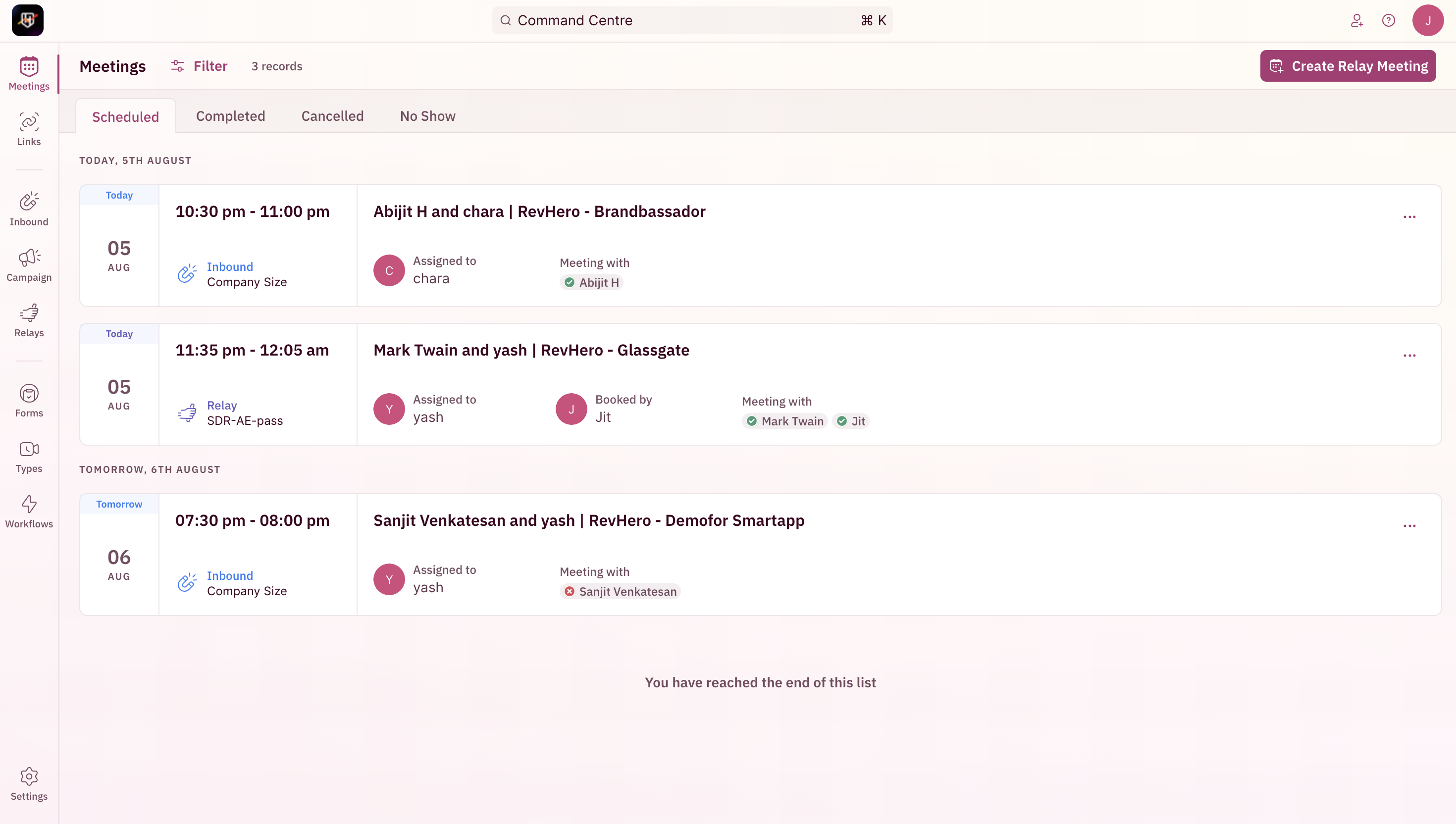Click the search magnifier icon

(506, 20)
